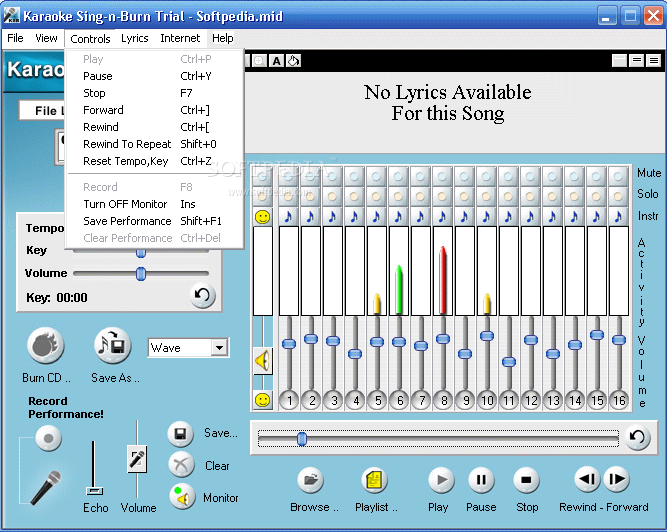Mute channel 13

click(553, 176)
